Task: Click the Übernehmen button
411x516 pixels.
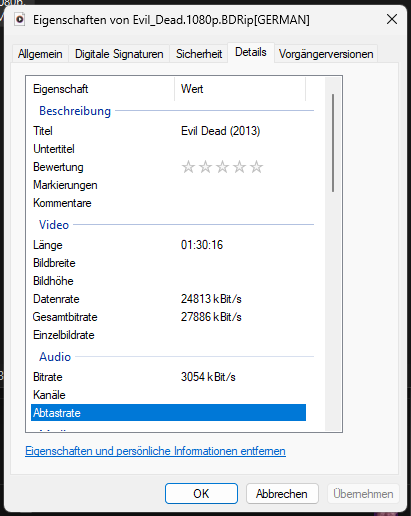Action: coord(363,494)
